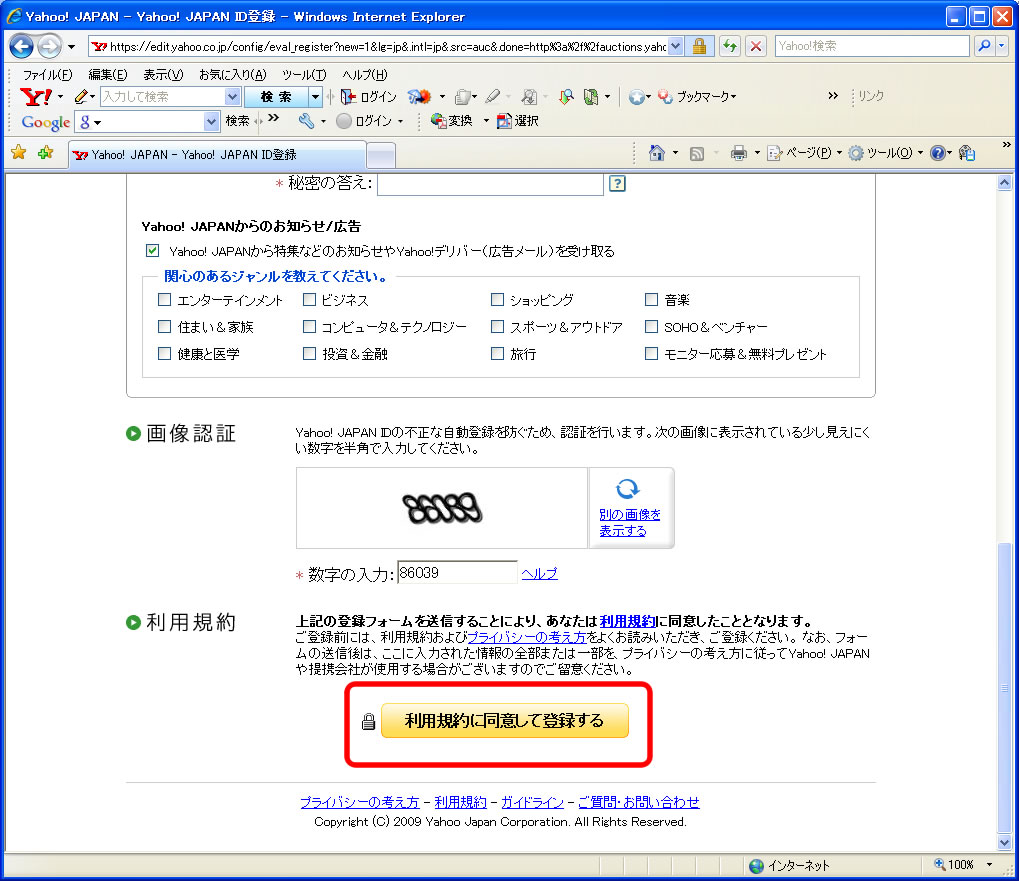The image size is (1019, 881).
Task: Enable the 旅行 checkbox
Action: click(x=497, y=353)
